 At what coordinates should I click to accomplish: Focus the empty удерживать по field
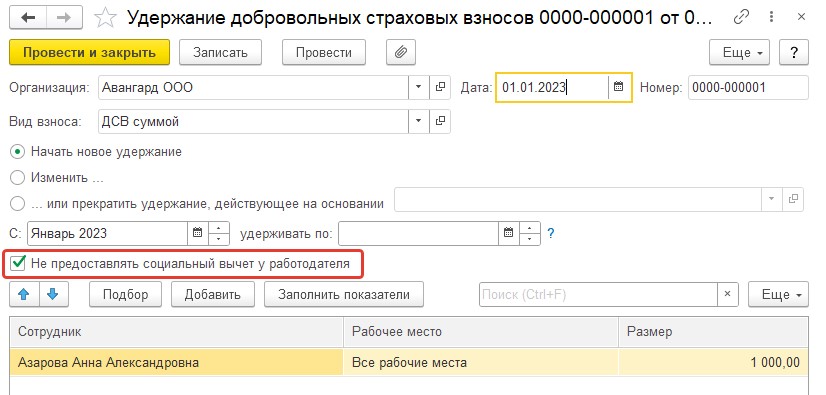pos(418,233)
